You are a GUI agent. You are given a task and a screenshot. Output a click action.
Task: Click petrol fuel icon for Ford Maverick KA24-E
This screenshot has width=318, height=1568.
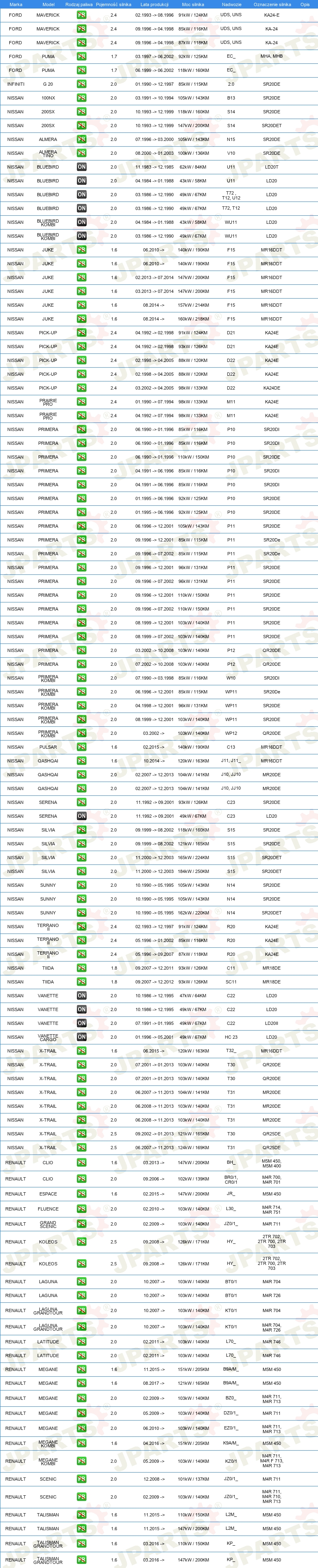point(82,15)
